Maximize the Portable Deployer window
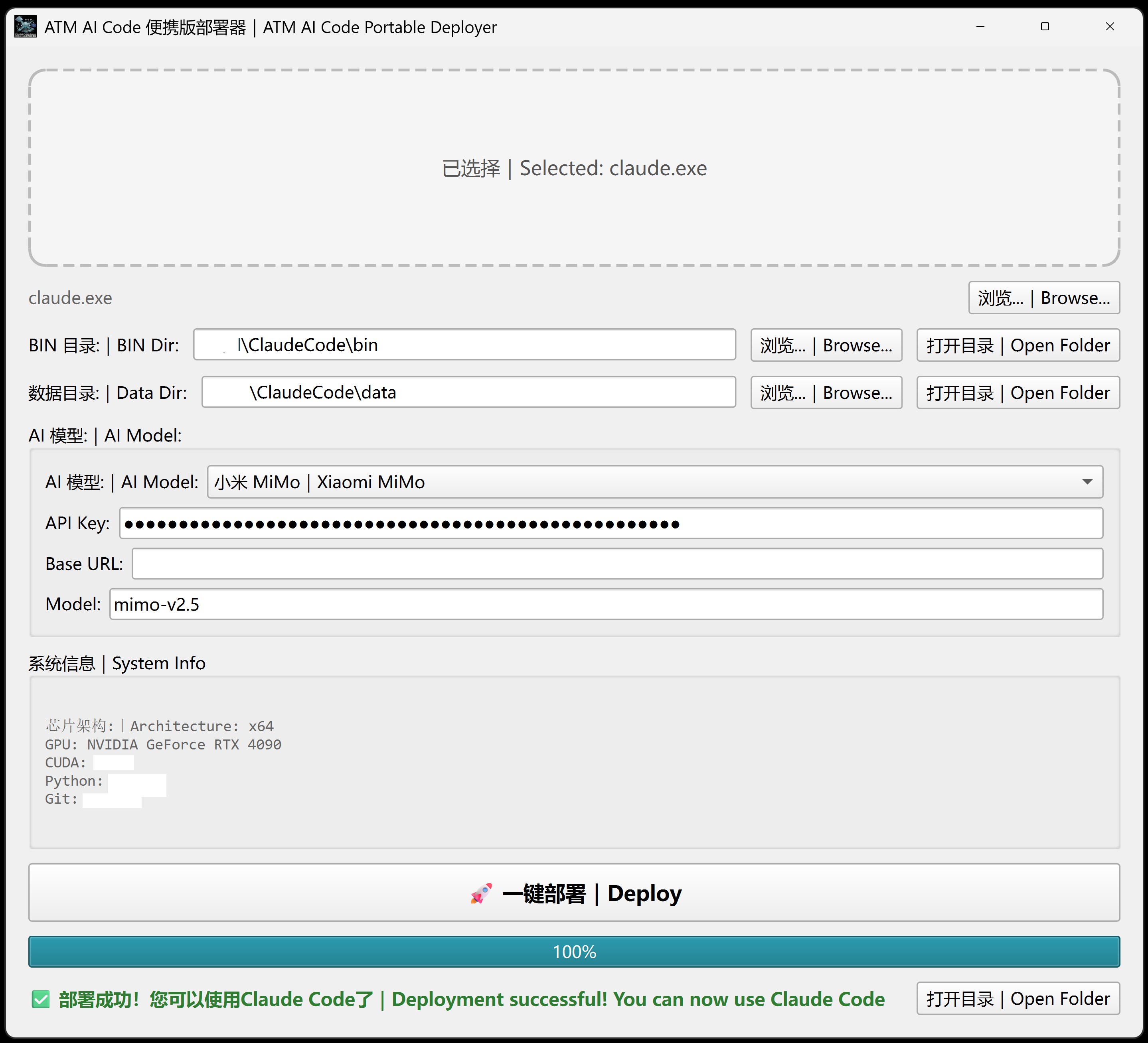The height and width of the screenshot is (1043, 1148). point(1045,27)
